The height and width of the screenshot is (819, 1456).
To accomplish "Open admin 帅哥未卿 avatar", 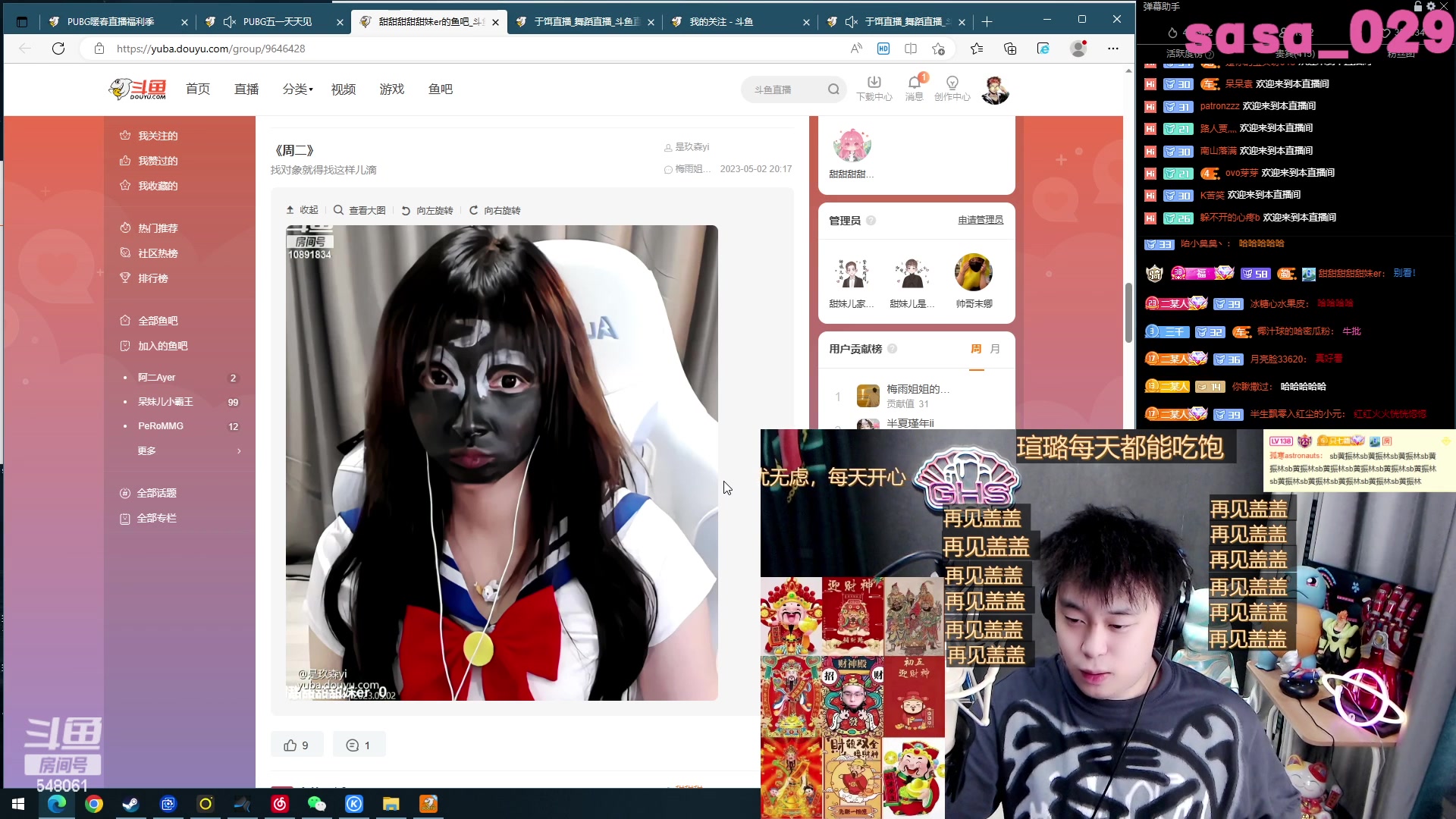I will (974, 273).
